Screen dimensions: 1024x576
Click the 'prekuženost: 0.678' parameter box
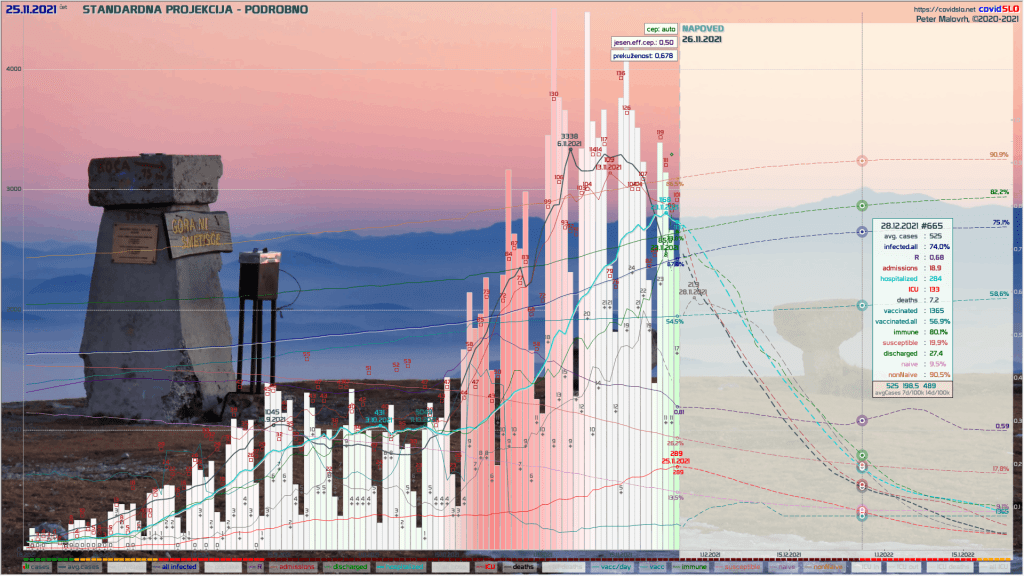[x=645, y=56]
